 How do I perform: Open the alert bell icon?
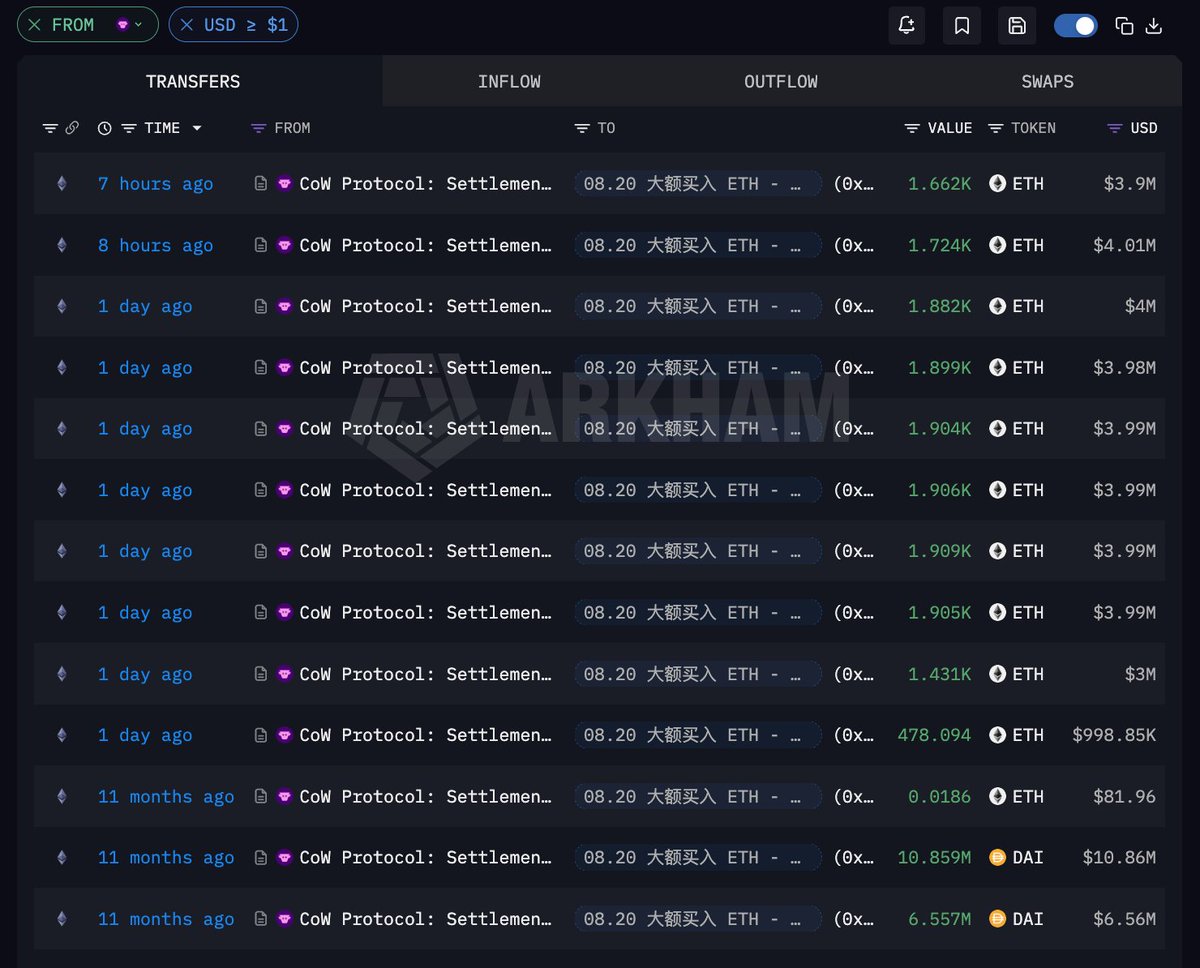pos(906,25)
